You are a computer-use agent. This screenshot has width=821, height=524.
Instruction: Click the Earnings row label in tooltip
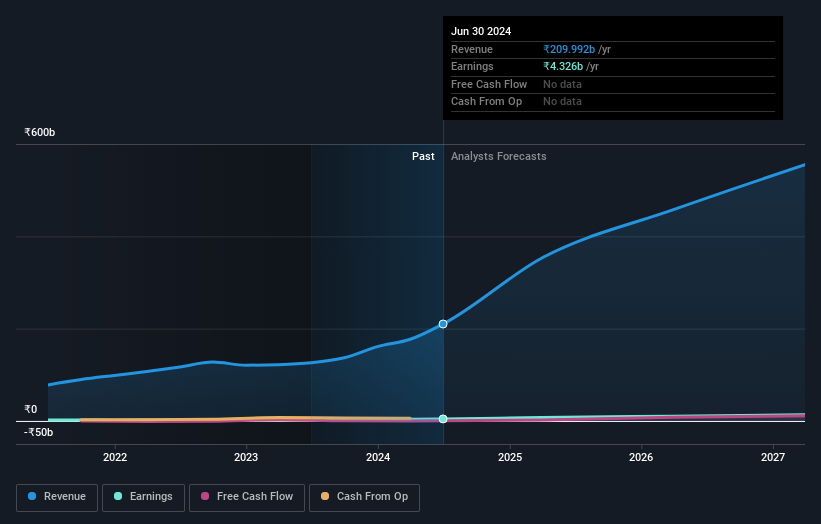pos(472,66)
